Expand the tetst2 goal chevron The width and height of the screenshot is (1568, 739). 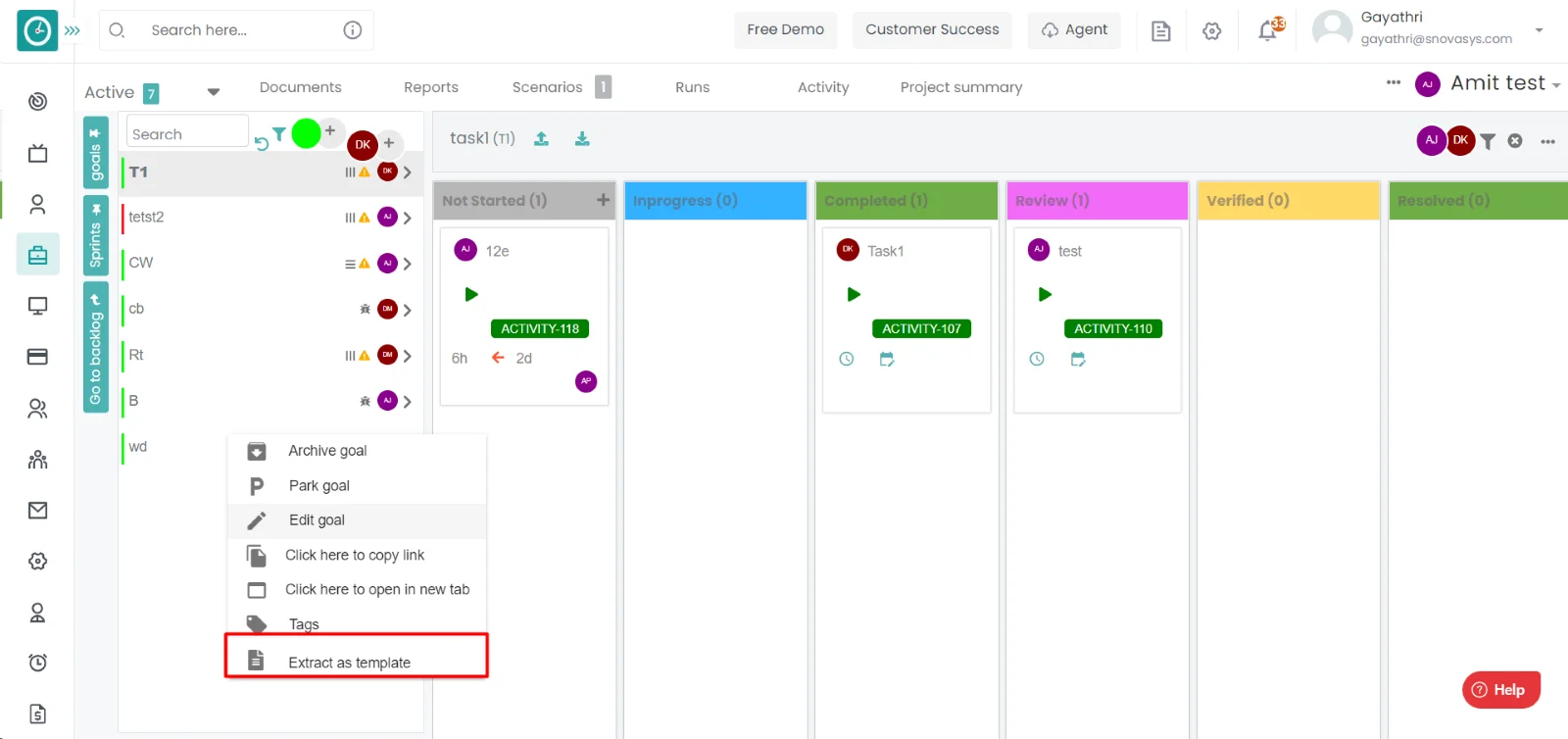[x=407, y=218]
